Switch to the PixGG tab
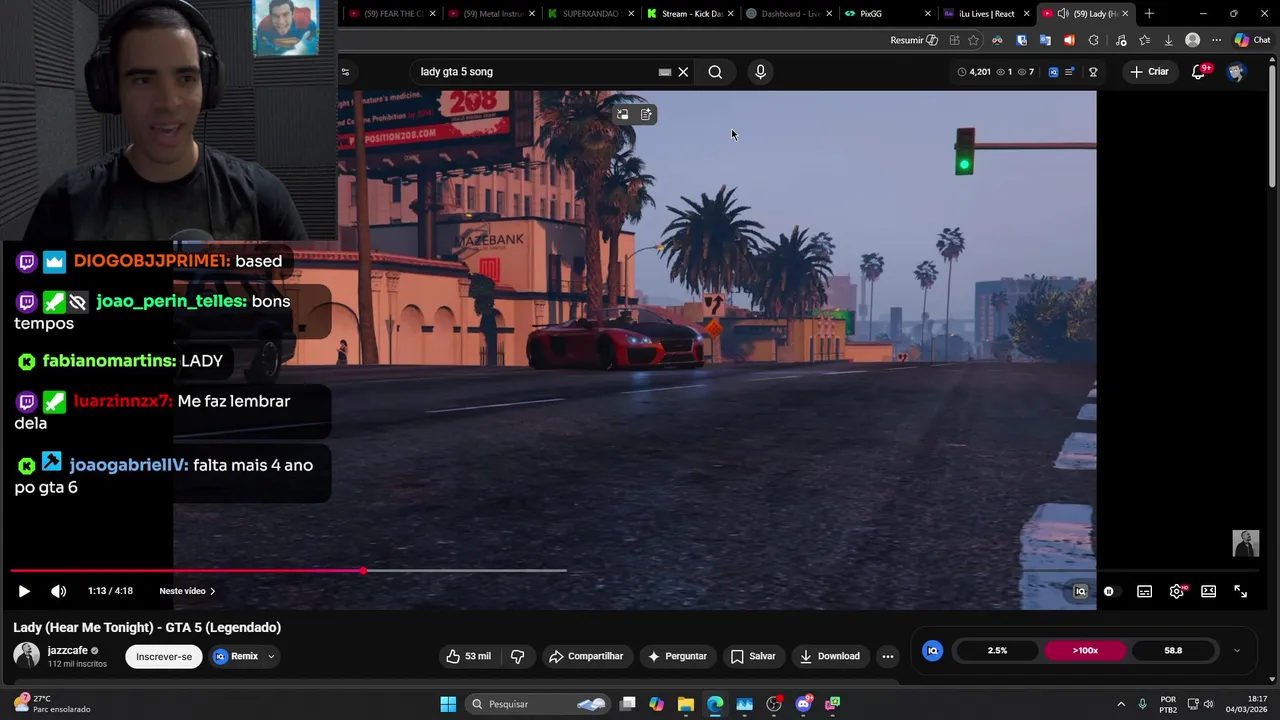 pos(884,14)
